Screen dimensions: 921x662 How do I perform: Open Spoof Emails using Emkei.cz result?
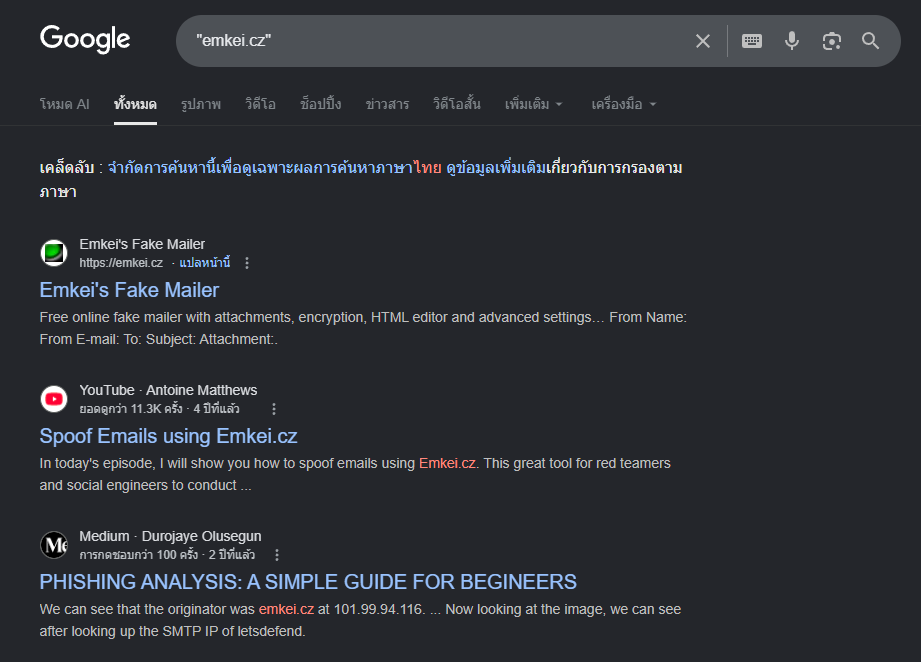pyautogui.click(x=169, y=436)
